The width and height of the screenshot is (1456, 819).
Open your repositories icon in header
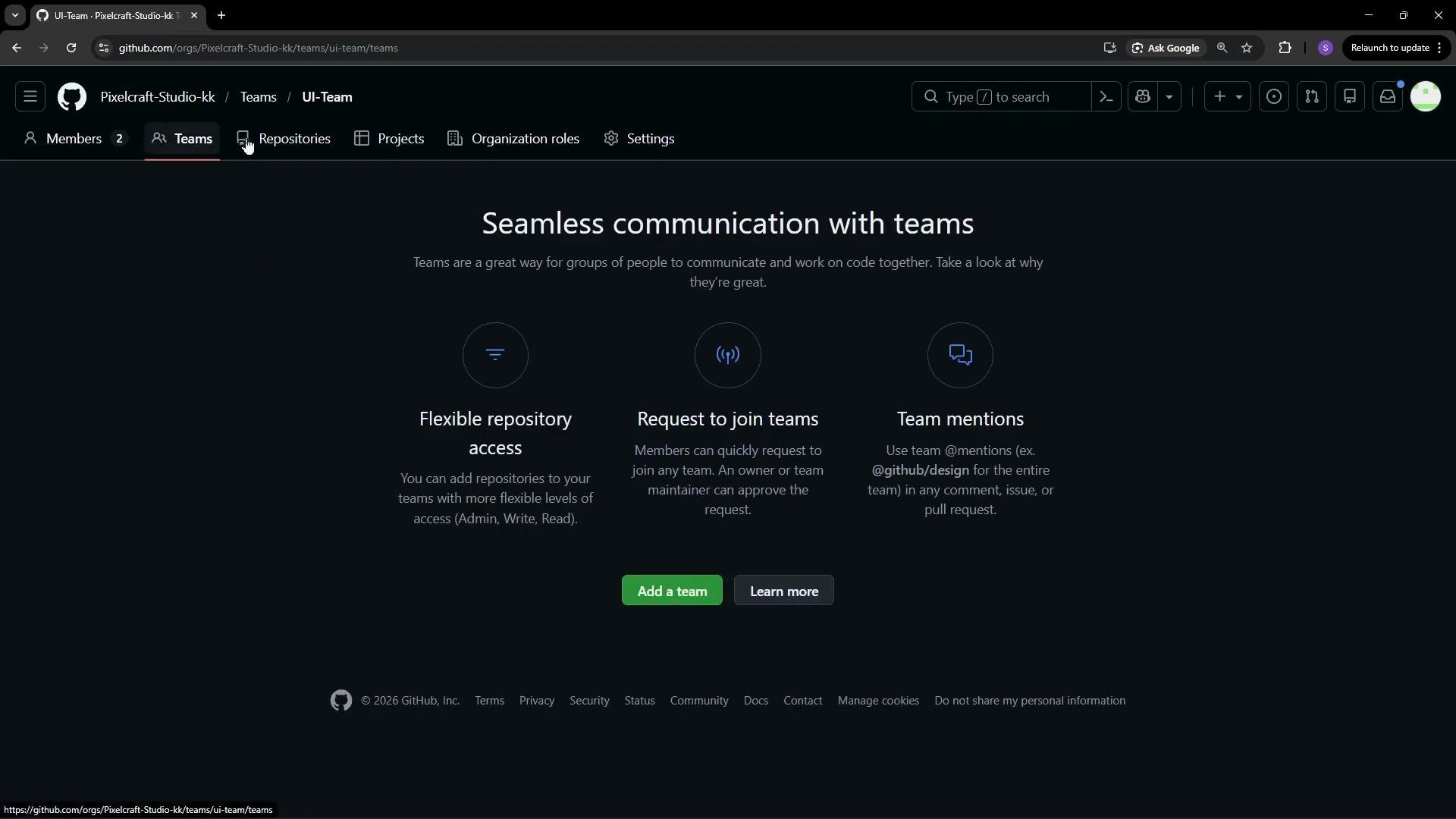pyautogui.click(x=1350, y=97)
